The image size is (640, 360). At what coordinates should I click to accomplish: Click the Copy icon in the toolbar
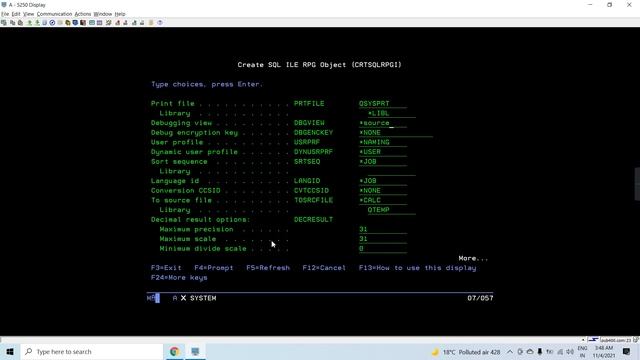click(x=12, y=23)
